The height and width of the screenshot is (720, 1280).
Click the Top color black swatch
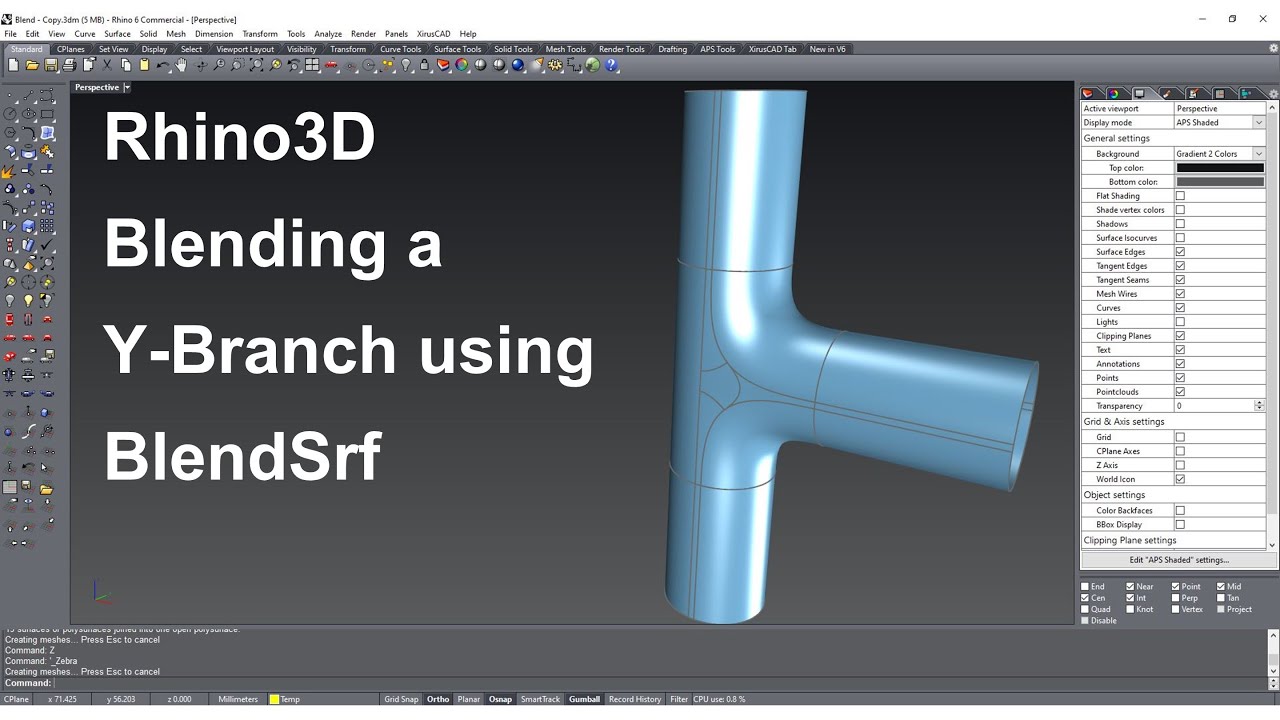pos(1220,168)
